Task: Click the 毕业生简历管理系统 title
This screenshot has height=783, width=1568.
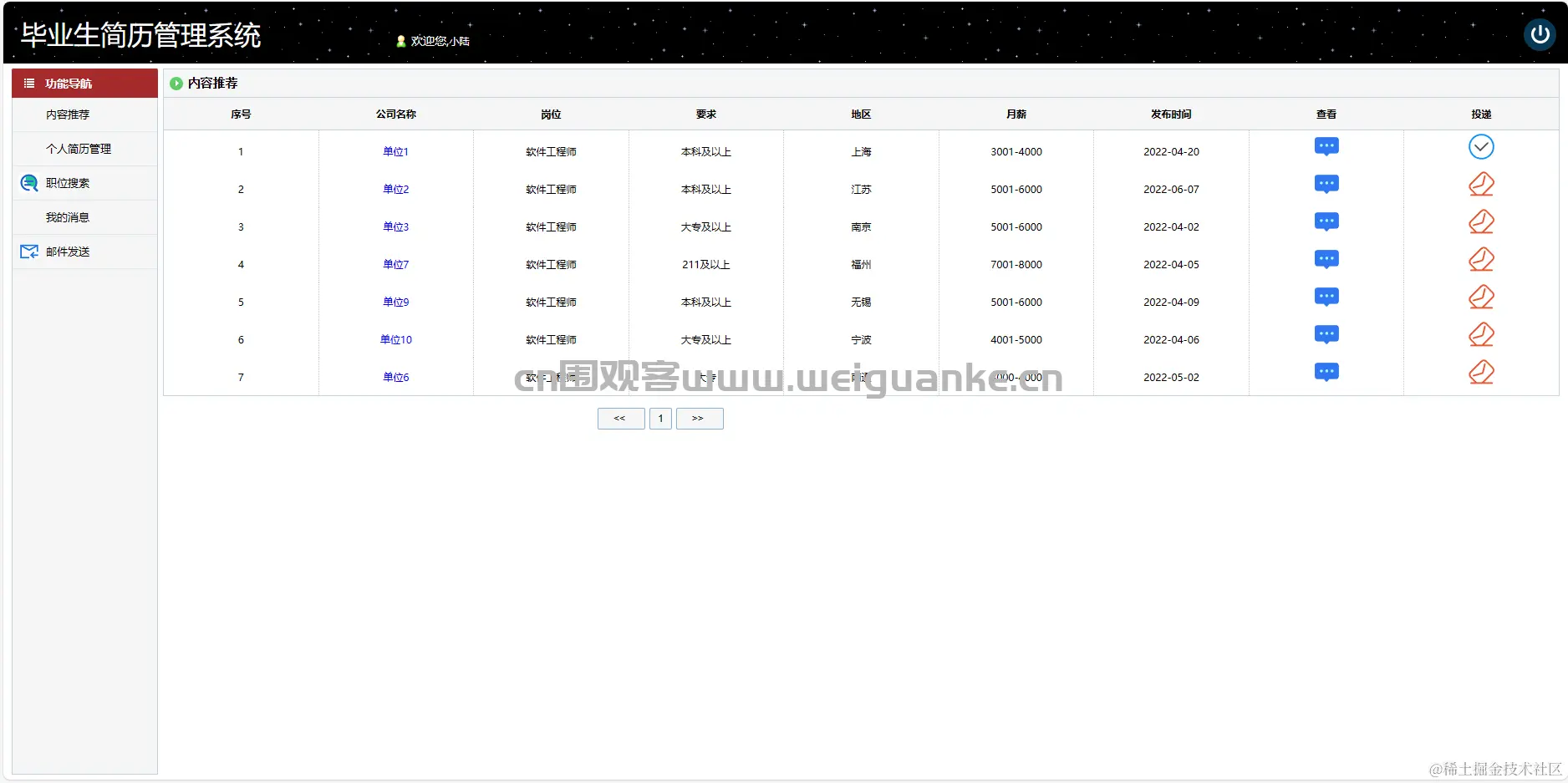Action: click(141, 35)
